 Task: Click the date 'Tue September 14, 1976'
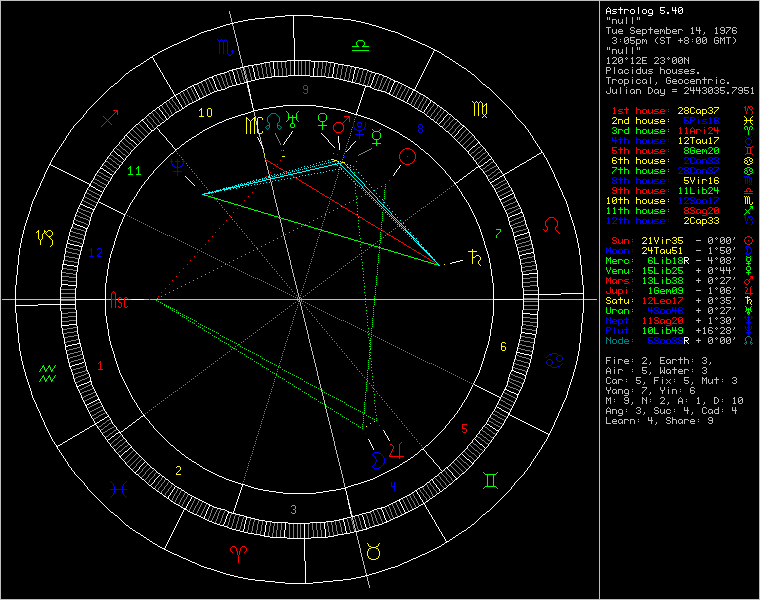[671, 31]
